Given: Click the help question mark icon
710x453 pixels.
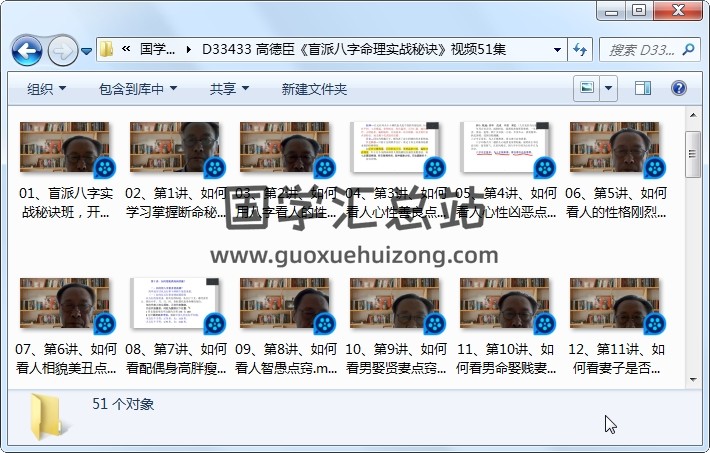Looking at the screenshot, I should click(x=678, y=88).
